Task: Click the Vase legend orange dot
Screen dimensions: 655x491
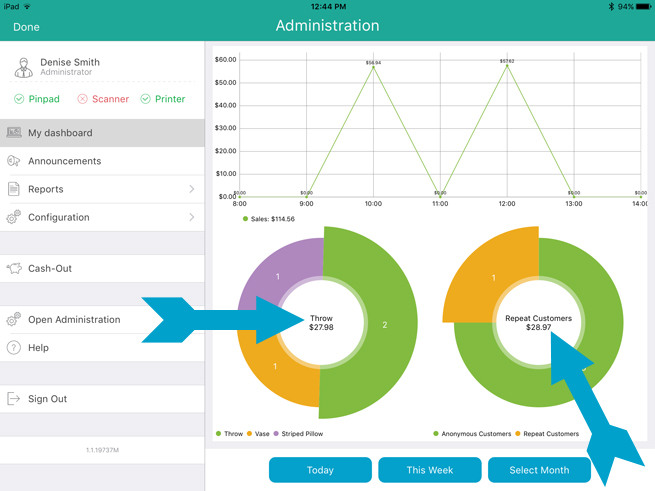Action: coord(249,434)
